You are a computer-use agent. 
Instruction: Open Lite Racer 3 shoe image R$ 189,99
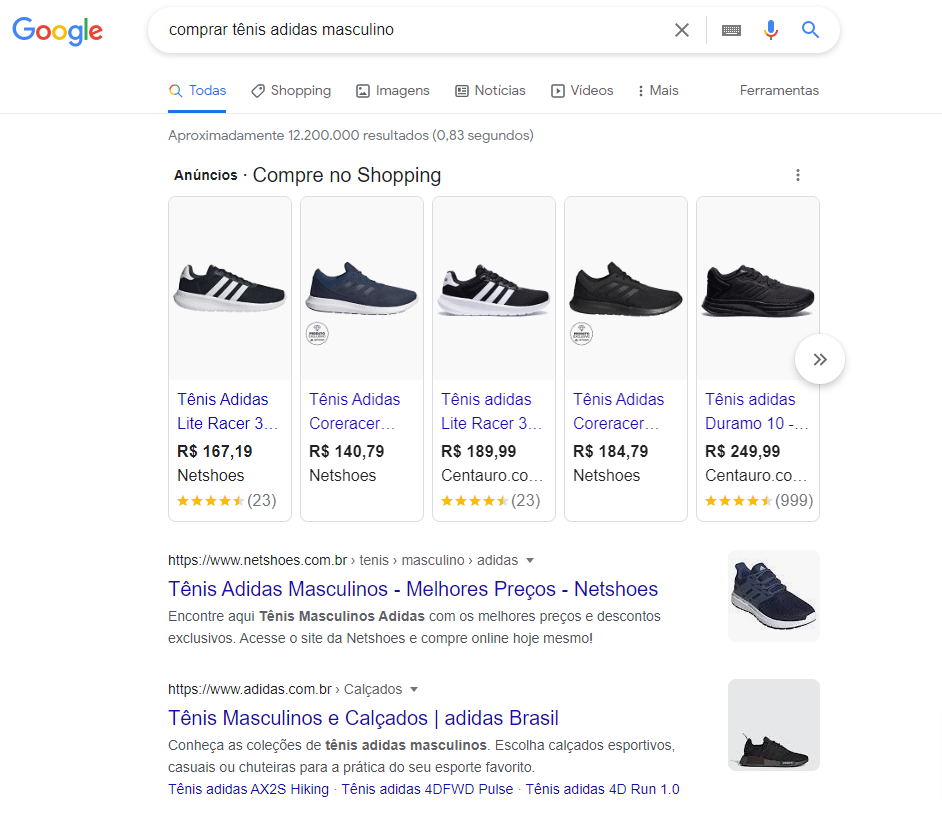[494, 288]
